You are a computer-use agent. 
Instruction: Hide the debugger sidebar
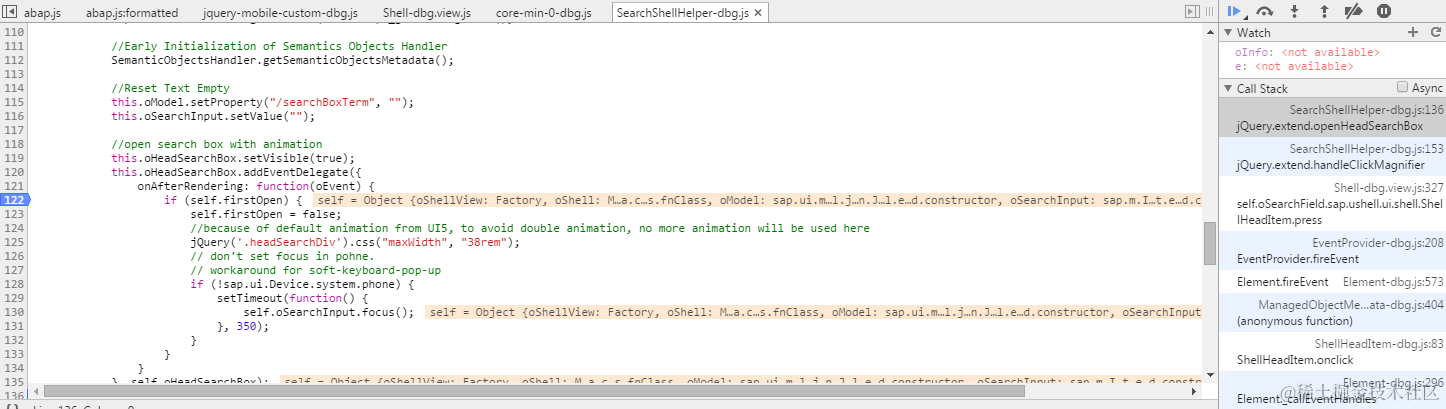1194,11
